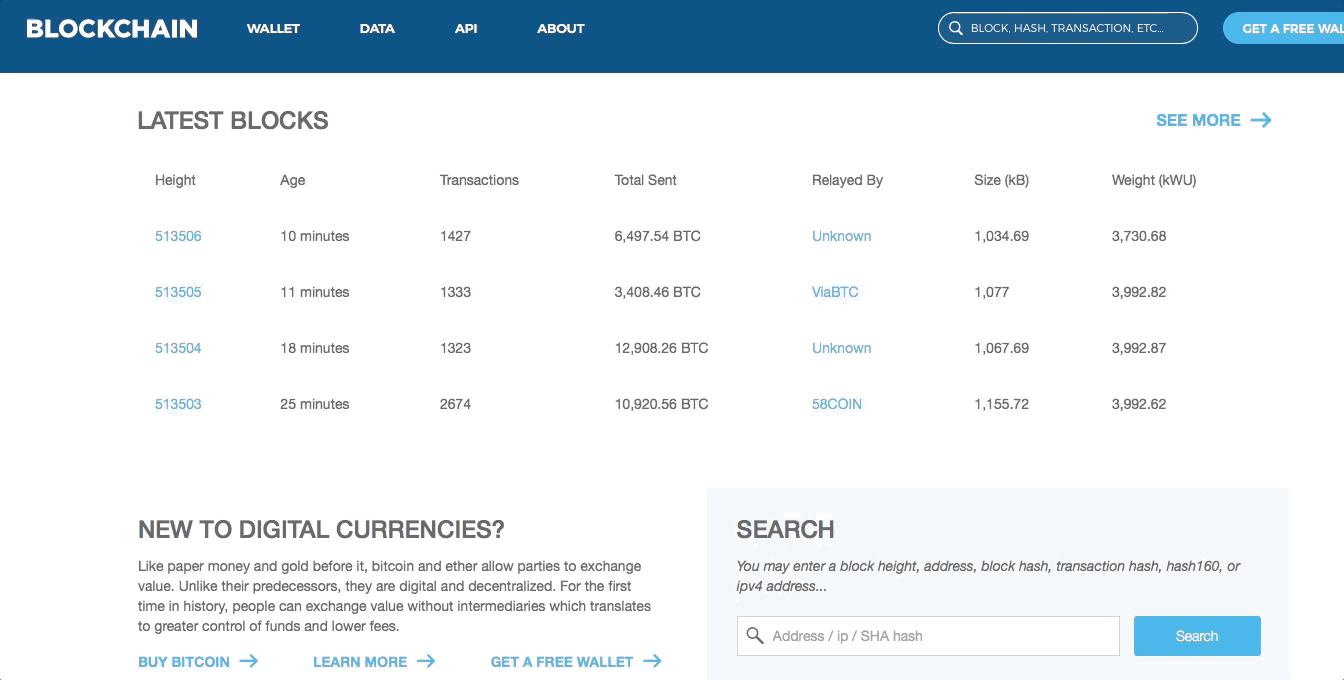Open the API menu item
Image resolution: width=1344 pixels, height=680 pixels.
tap(466, 28)
